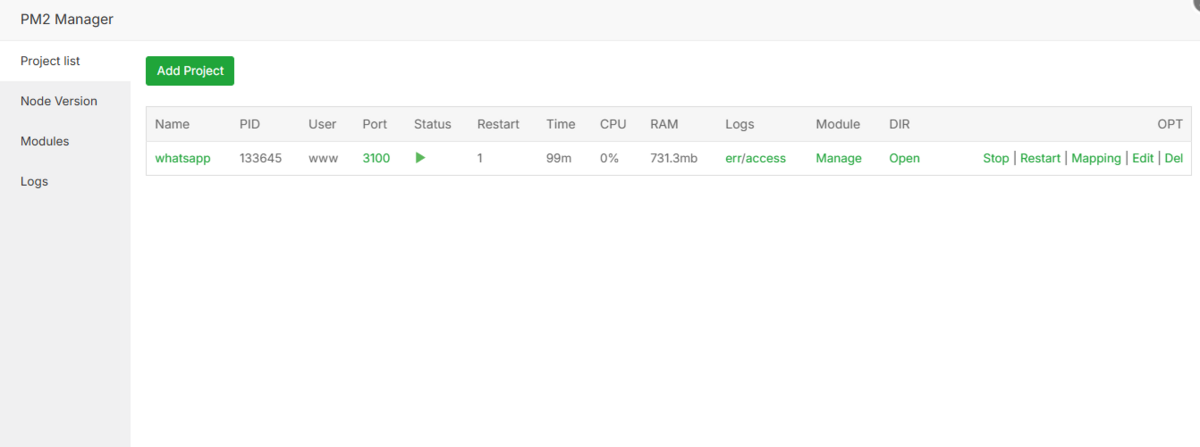The width and height of the screenshot is (1200, 447).
Task: Click the port 3100 link
Action: coord(376,158)
